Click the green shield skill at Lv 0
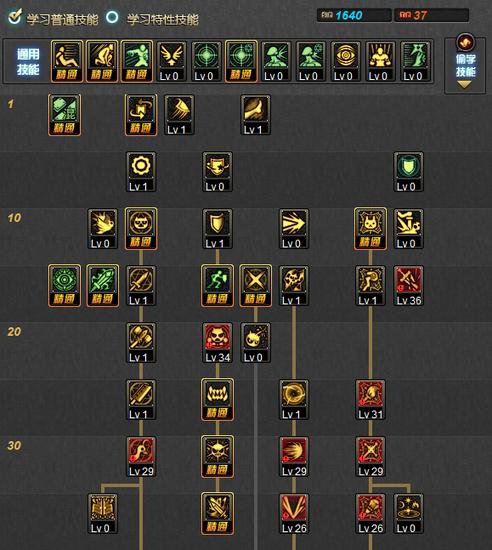This screenshot has height=550, width=492. coord(409,172)
